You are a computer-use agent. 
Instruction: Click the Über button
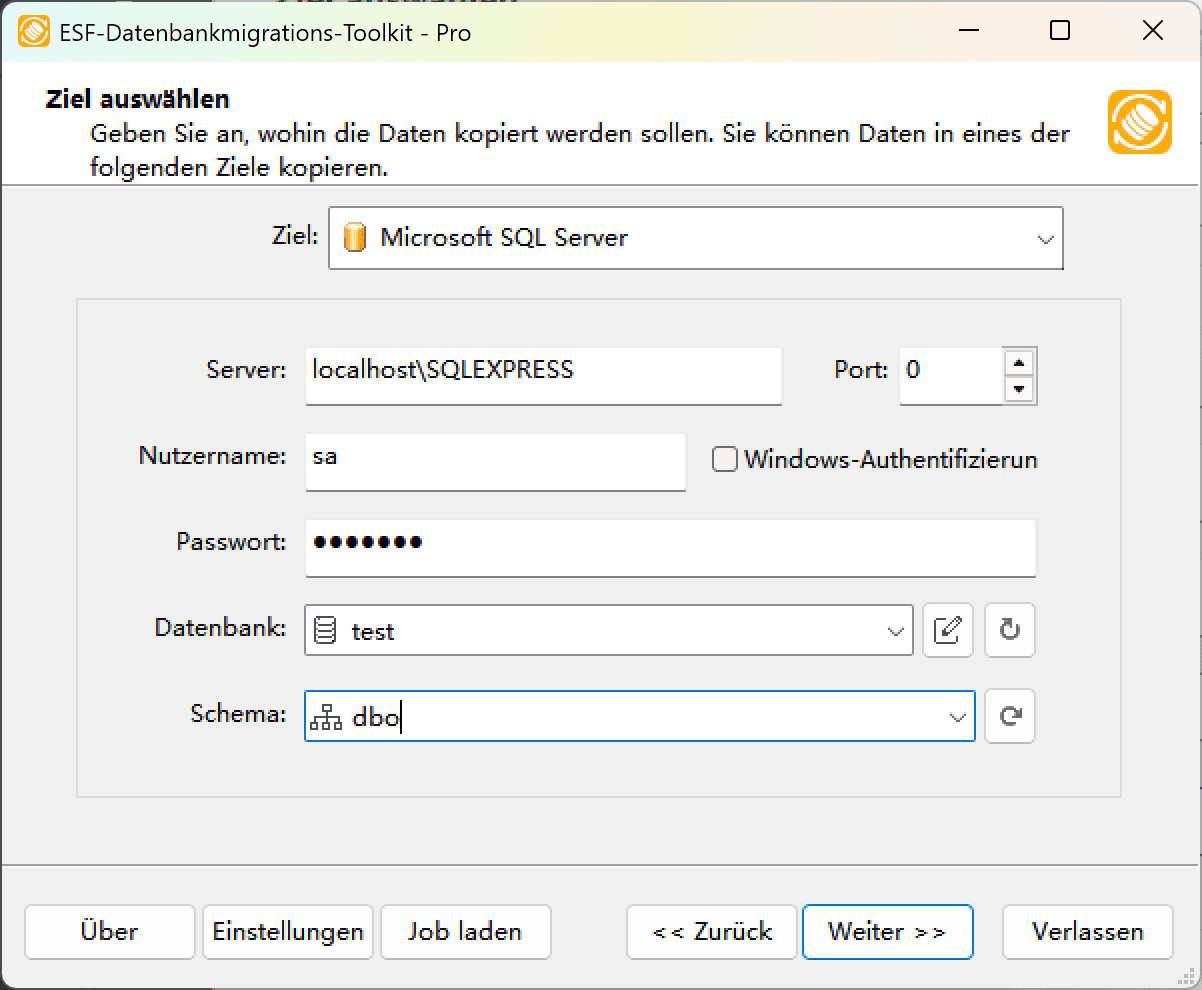[109, 931]
